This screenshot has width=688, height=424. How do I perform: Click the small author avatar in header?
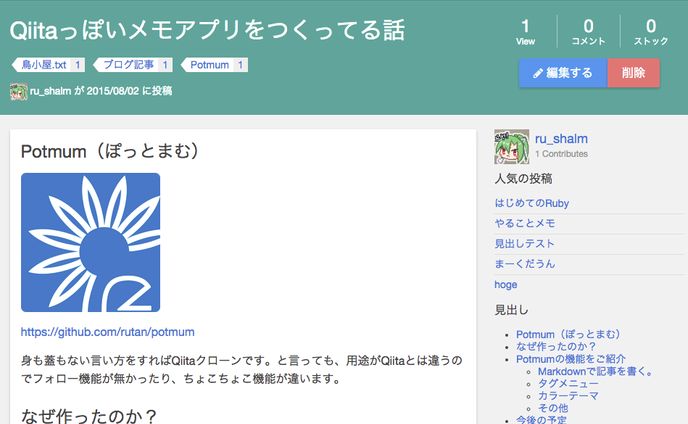19,91
